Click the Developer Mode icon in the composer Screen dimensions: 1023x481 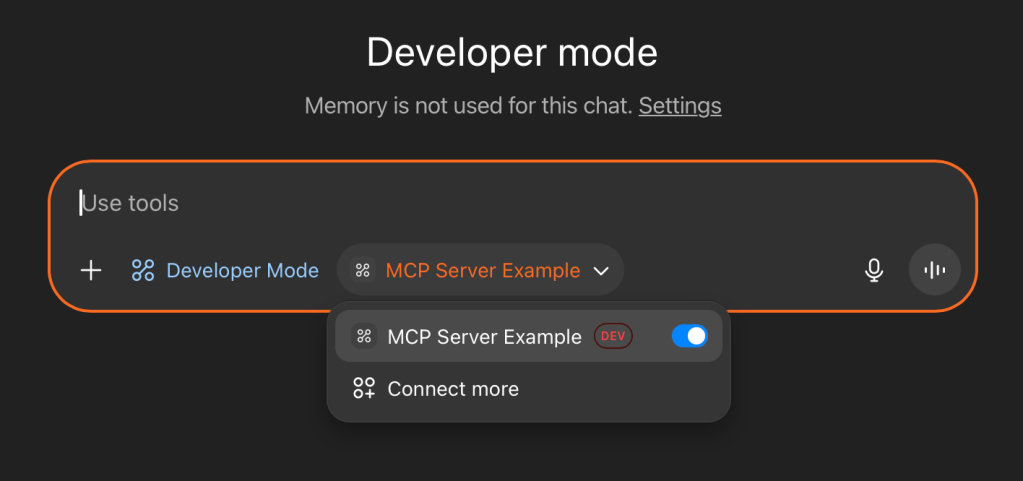(143, 270)
